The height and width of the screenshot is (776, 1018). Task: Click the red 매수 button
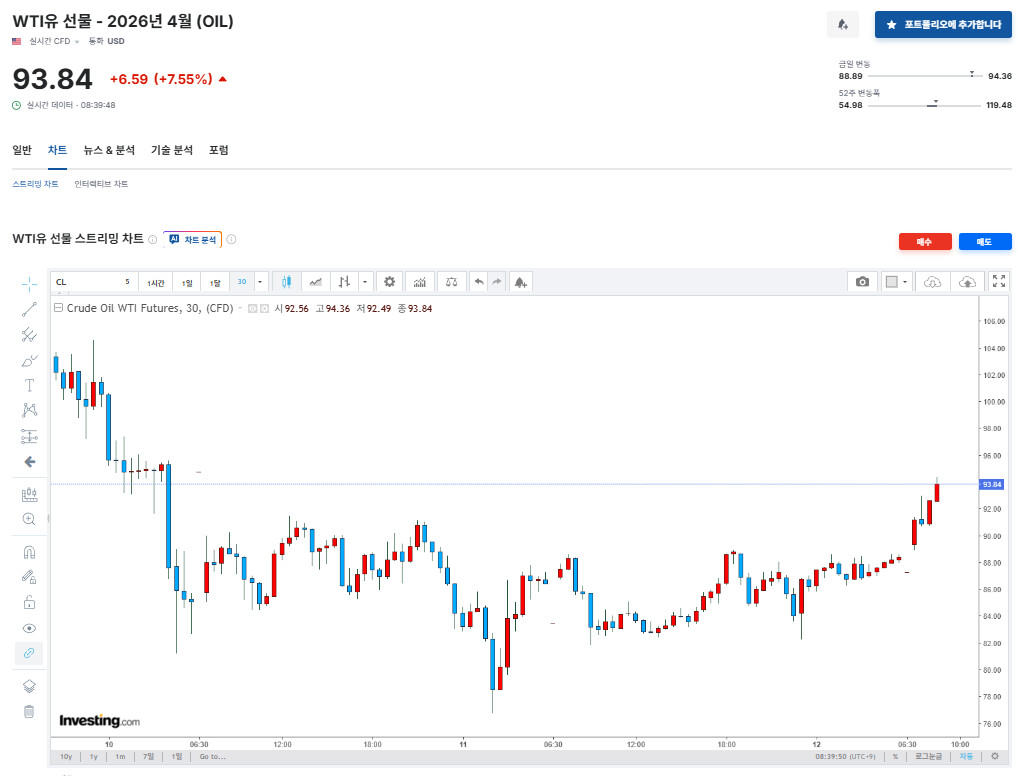tap(925, 241)
